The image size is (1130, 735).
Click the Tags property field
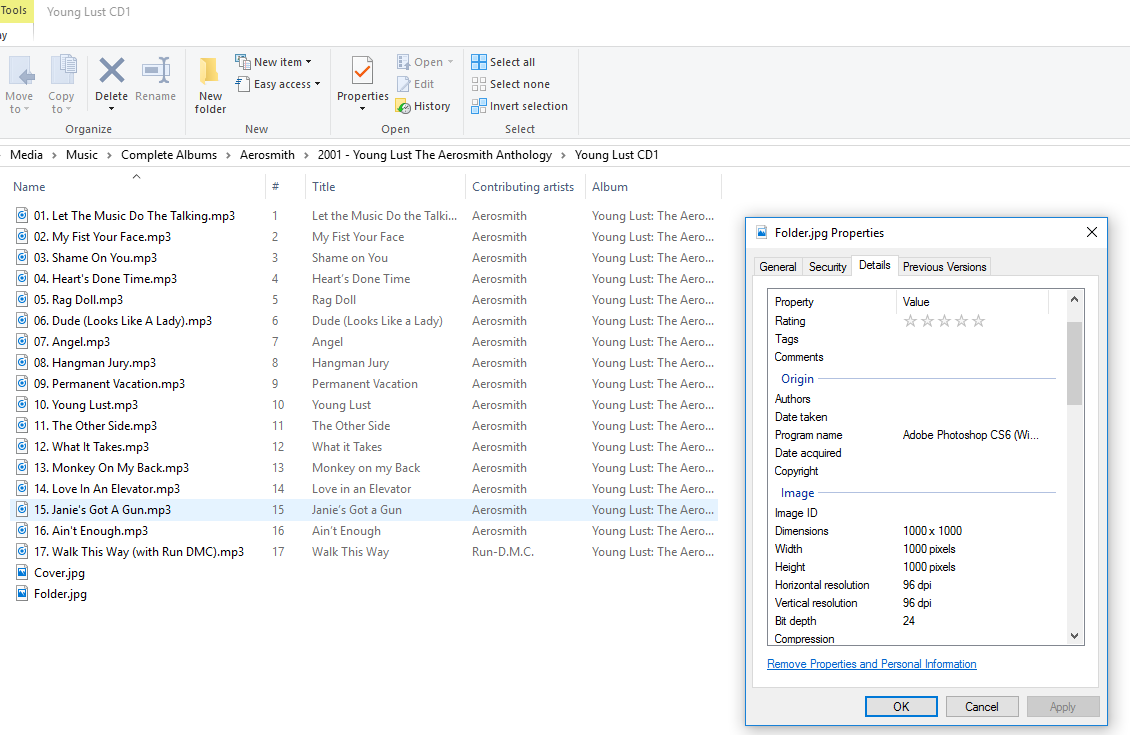pos(915,339)
